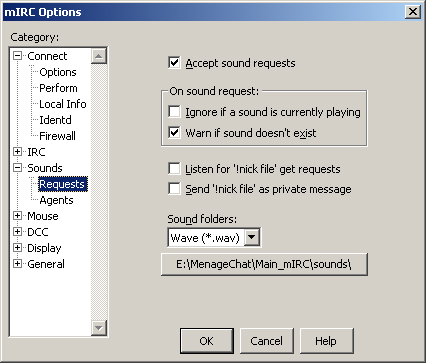
Task: Collapse the Sounds tree node
Action: click(18, 168)
